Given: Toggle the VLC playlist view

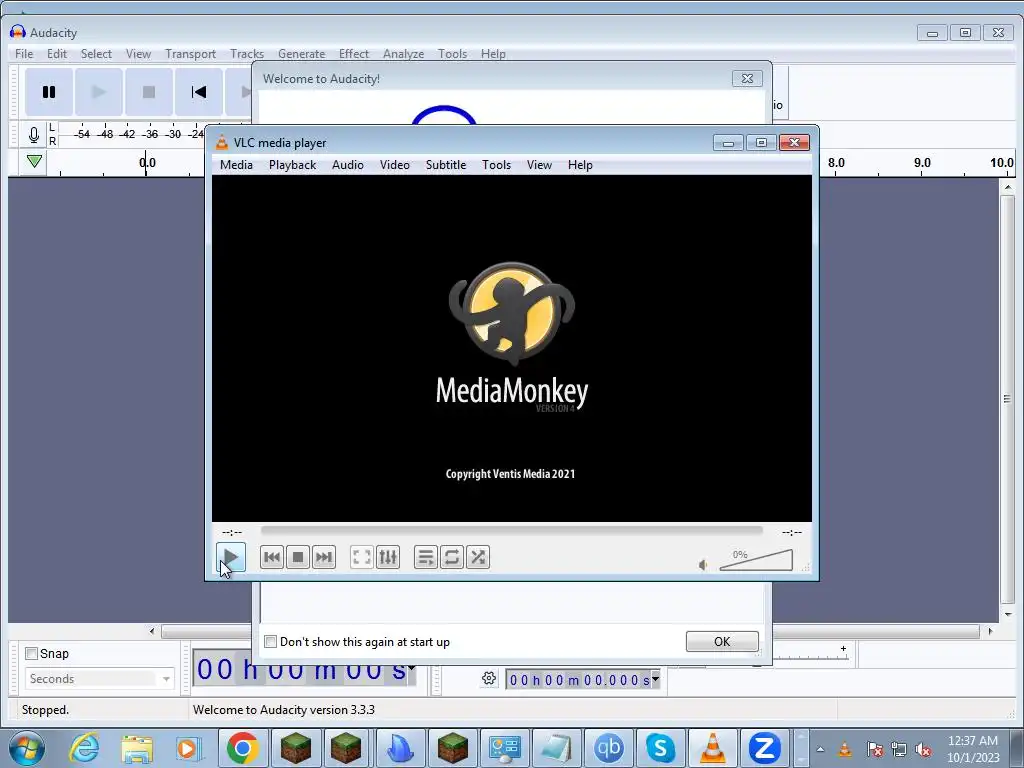Looking at the screenshot, I should (x=426, y=557).
